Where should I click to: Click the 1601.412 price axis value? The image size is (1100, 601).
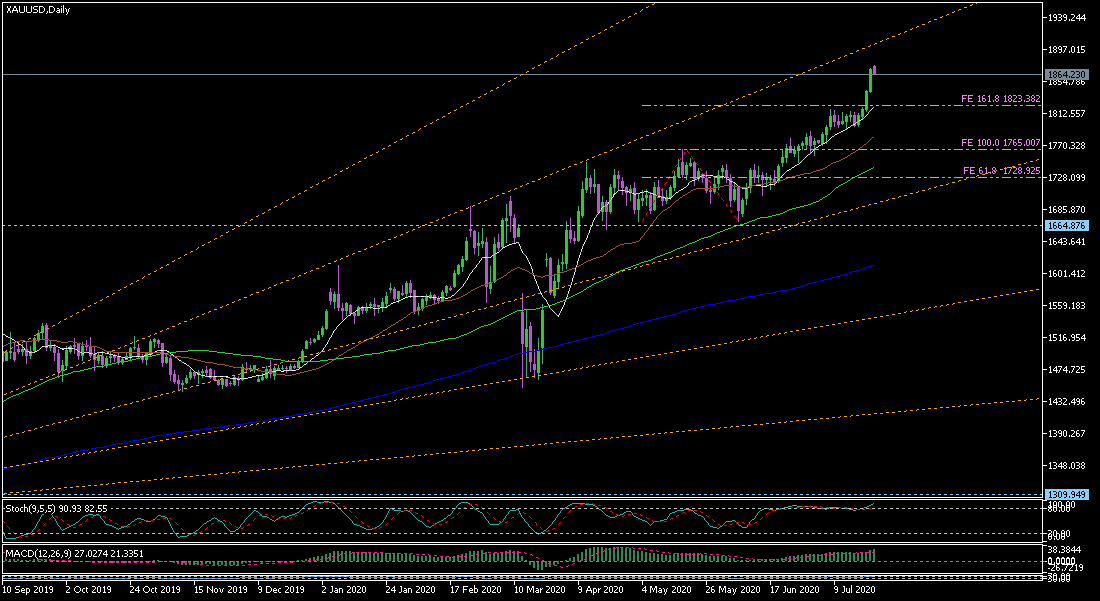(1066, 274)
